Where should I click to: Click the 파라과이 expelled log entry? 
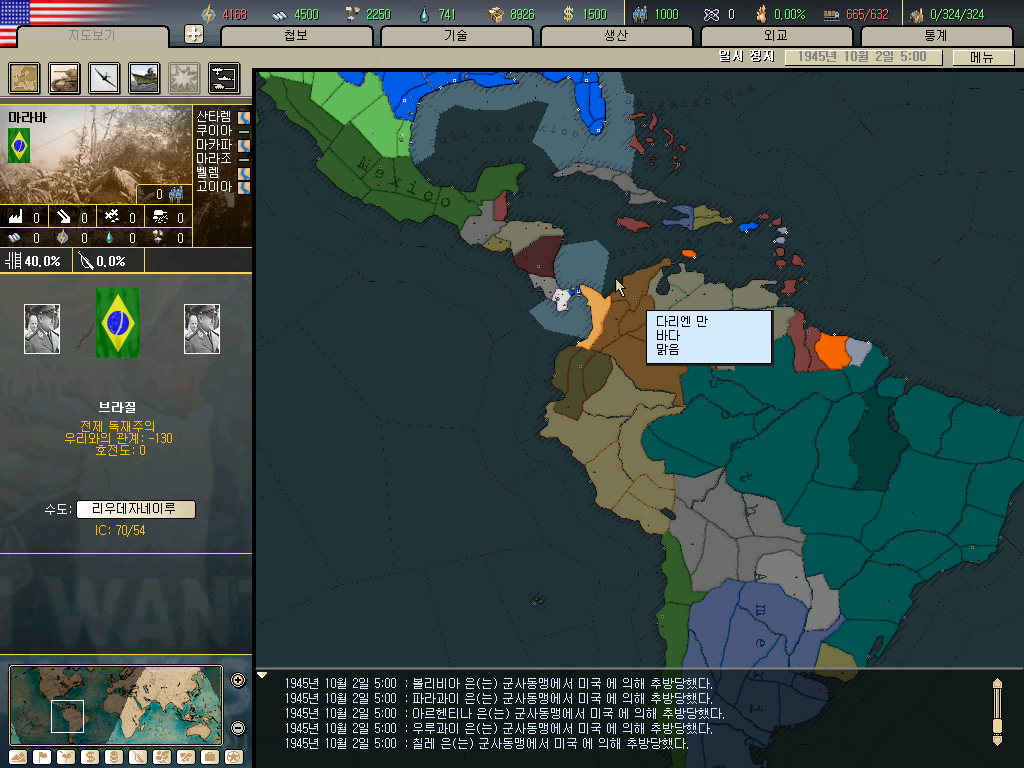click(498, 698)
